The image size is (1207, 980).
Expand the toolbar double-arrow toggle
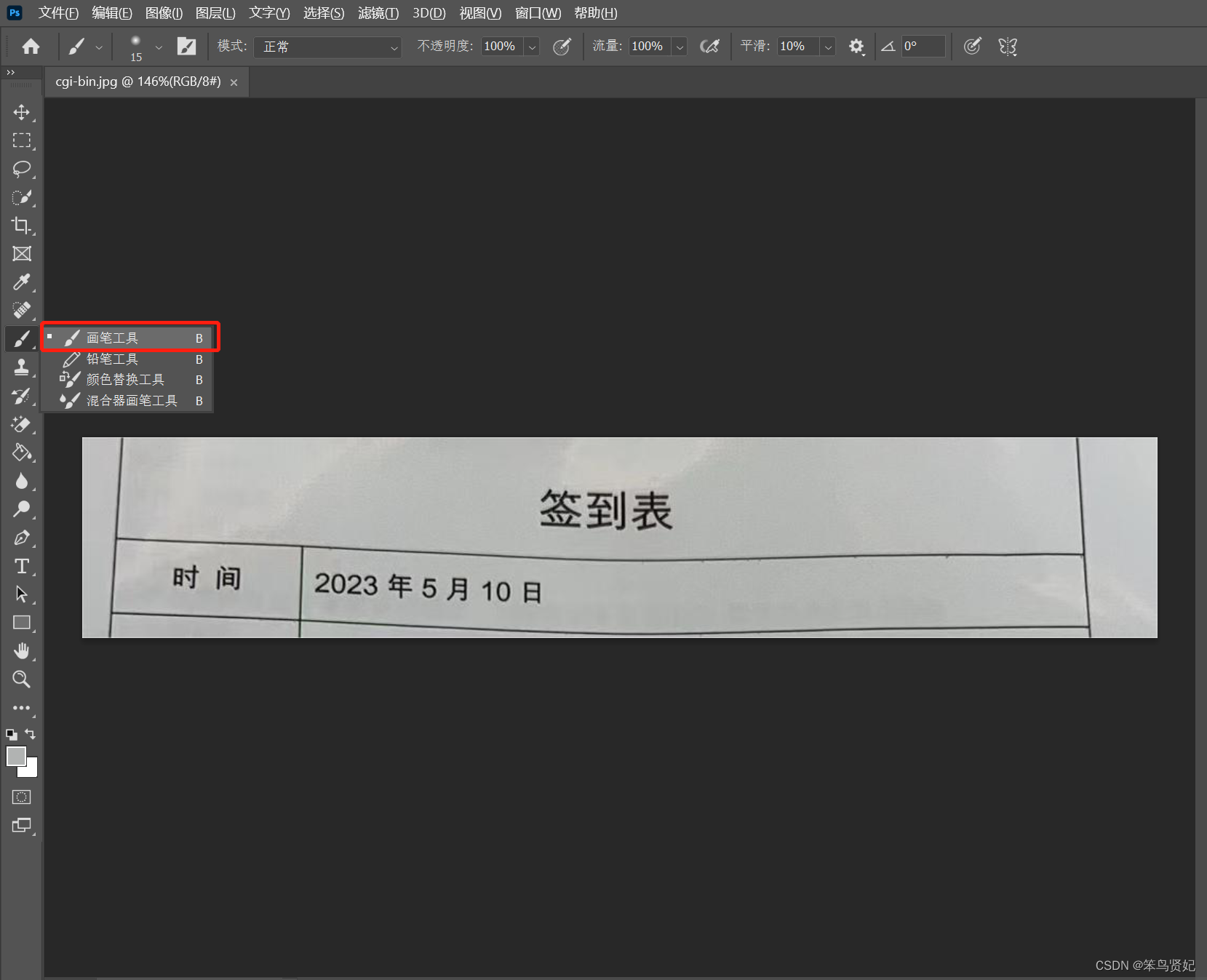coord(11,72)
